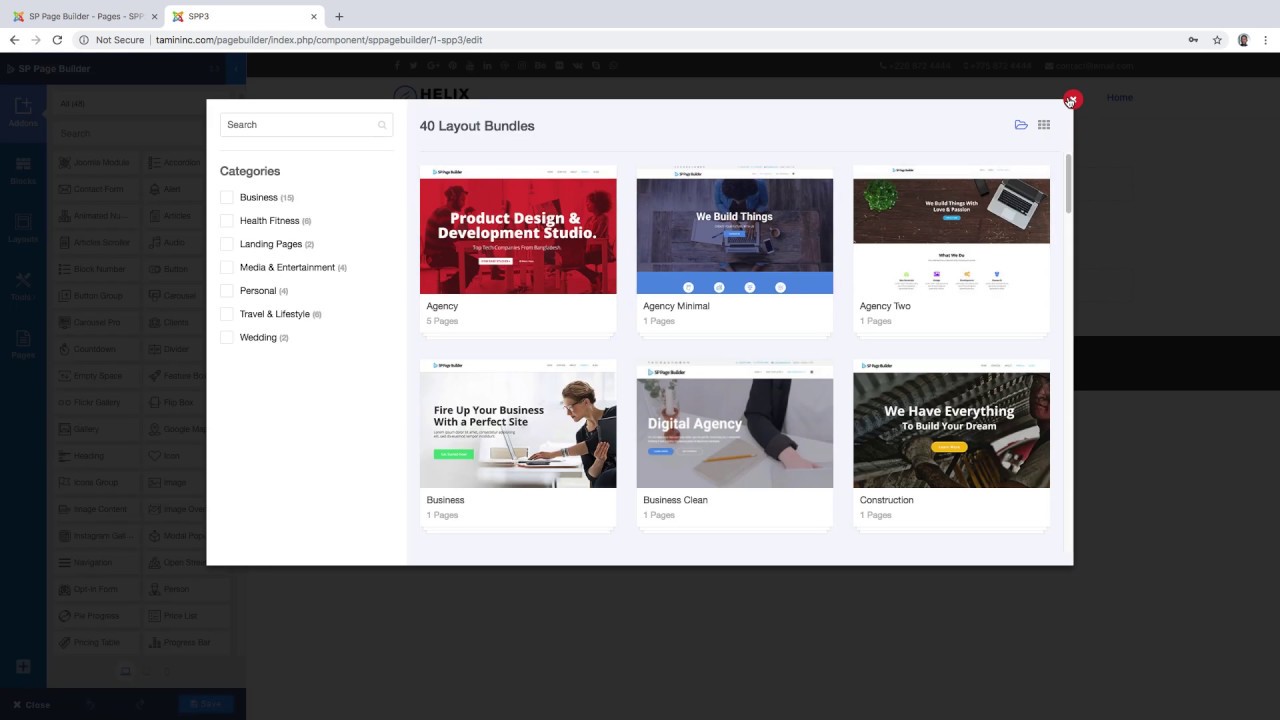Viewport: 1280px width, 720px height.
Task: Select the Pricing Table addon
Action: pyautogui.click(x=97, y=642)
